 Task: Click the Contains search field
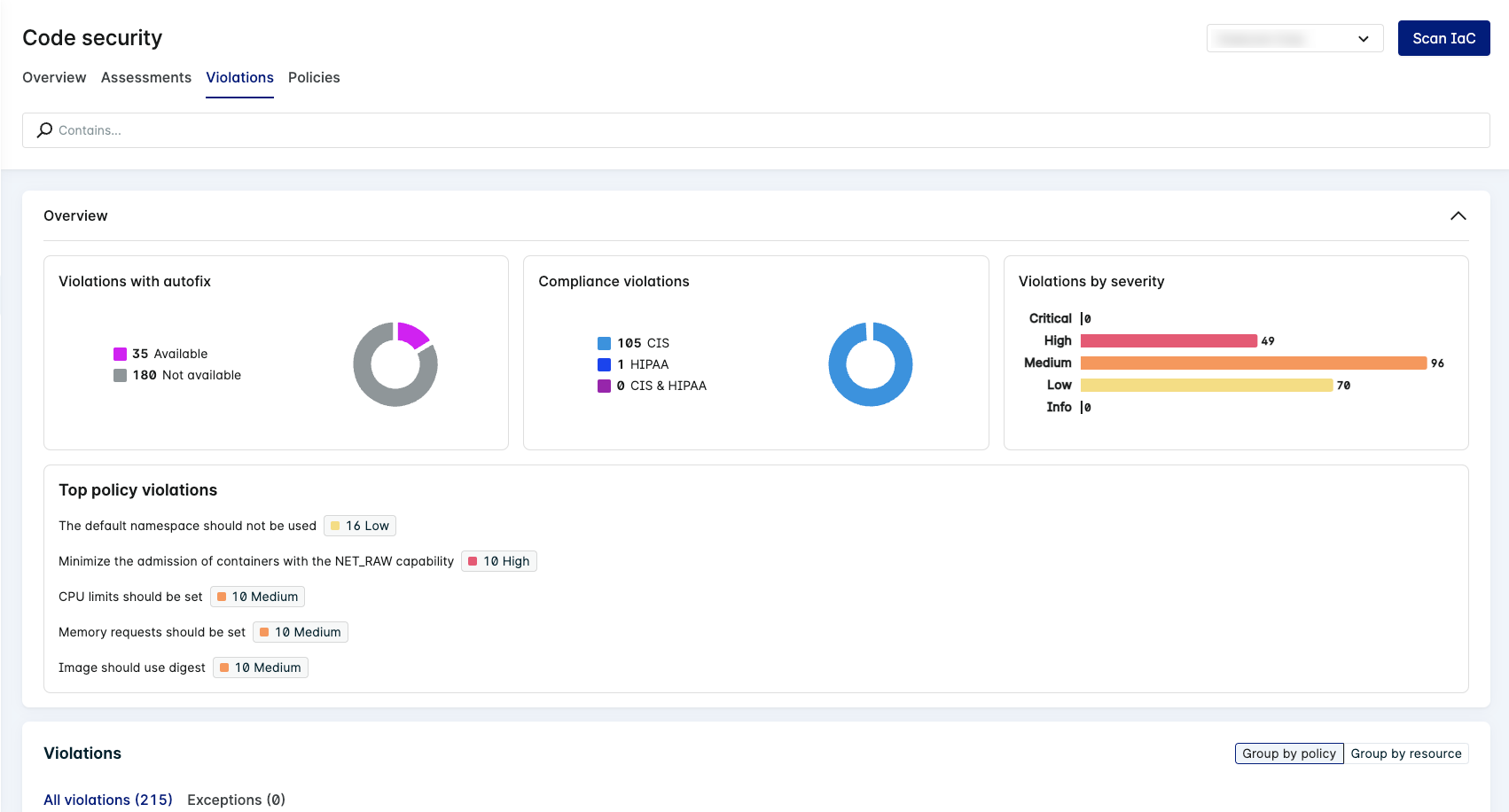tap(355, 130)
